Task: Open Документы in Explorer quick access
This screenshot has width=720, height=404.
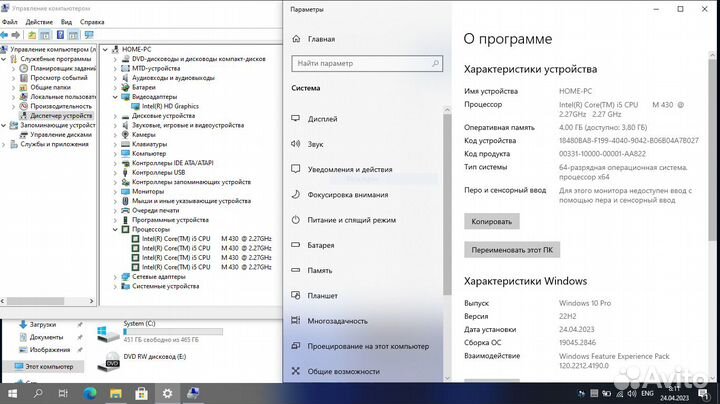Action: 46,337
